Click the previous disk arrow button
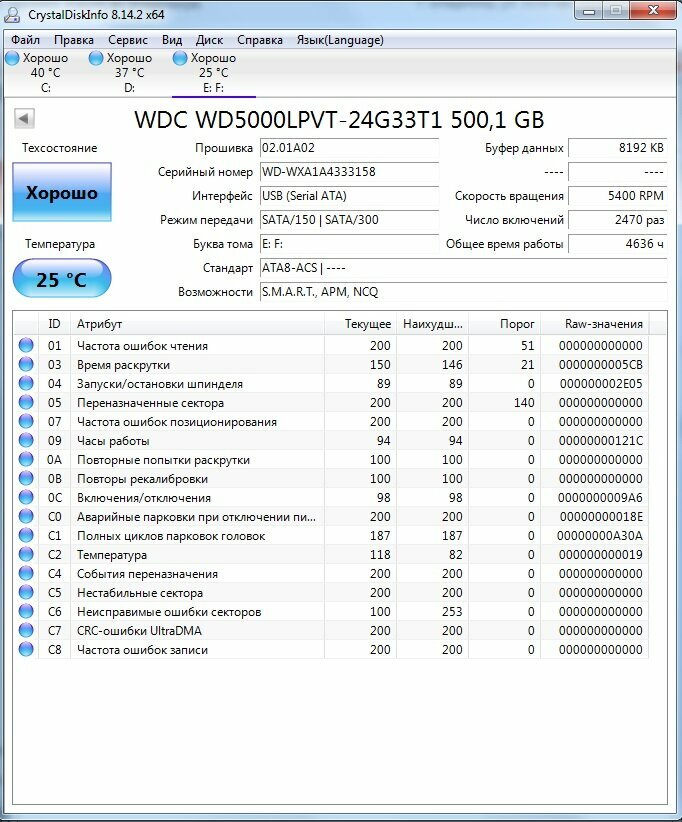682x822 pixels. (x=24, y=118)
